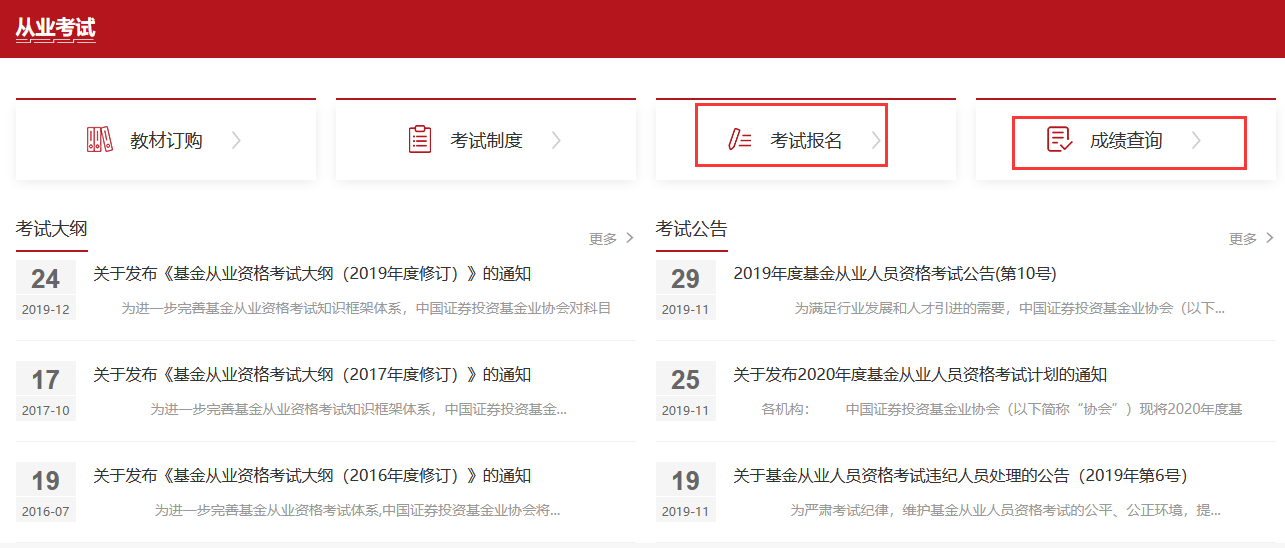The width and height of the screenshot is (1285, 548).
Task: Click the 24 2019-12 date badge
Action: pyautogui.click(x=45, y=290)
